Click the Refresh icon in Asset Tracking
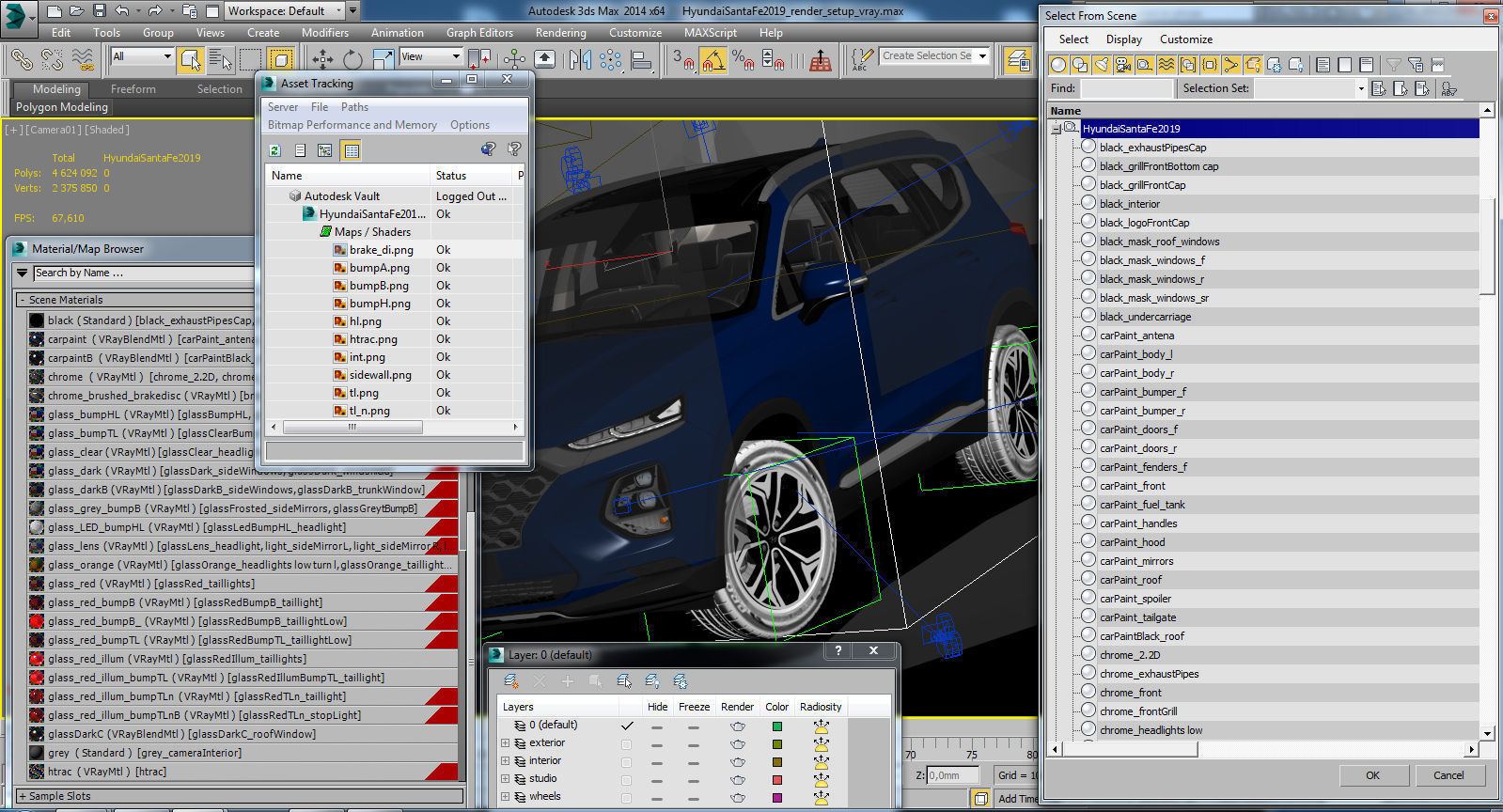The width and height of the screenshot is (1503, 812). pyautogui.click(x=274, y=150)
